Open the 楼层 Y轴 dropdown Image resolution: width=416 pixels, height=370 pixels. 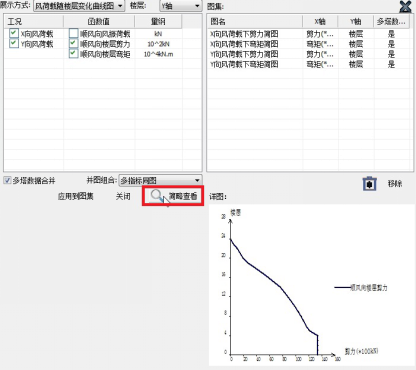[181, 6]
